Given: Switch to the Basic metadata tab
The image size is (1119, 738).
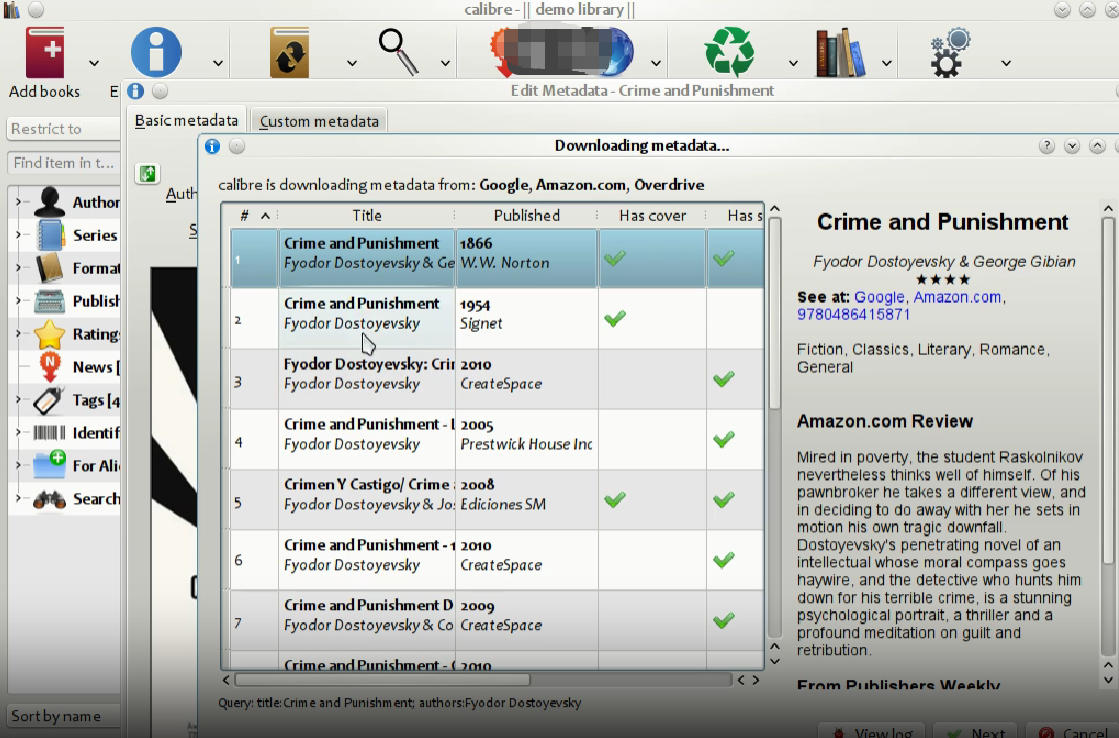Looking at the screenshot, I should pos(186,121).
